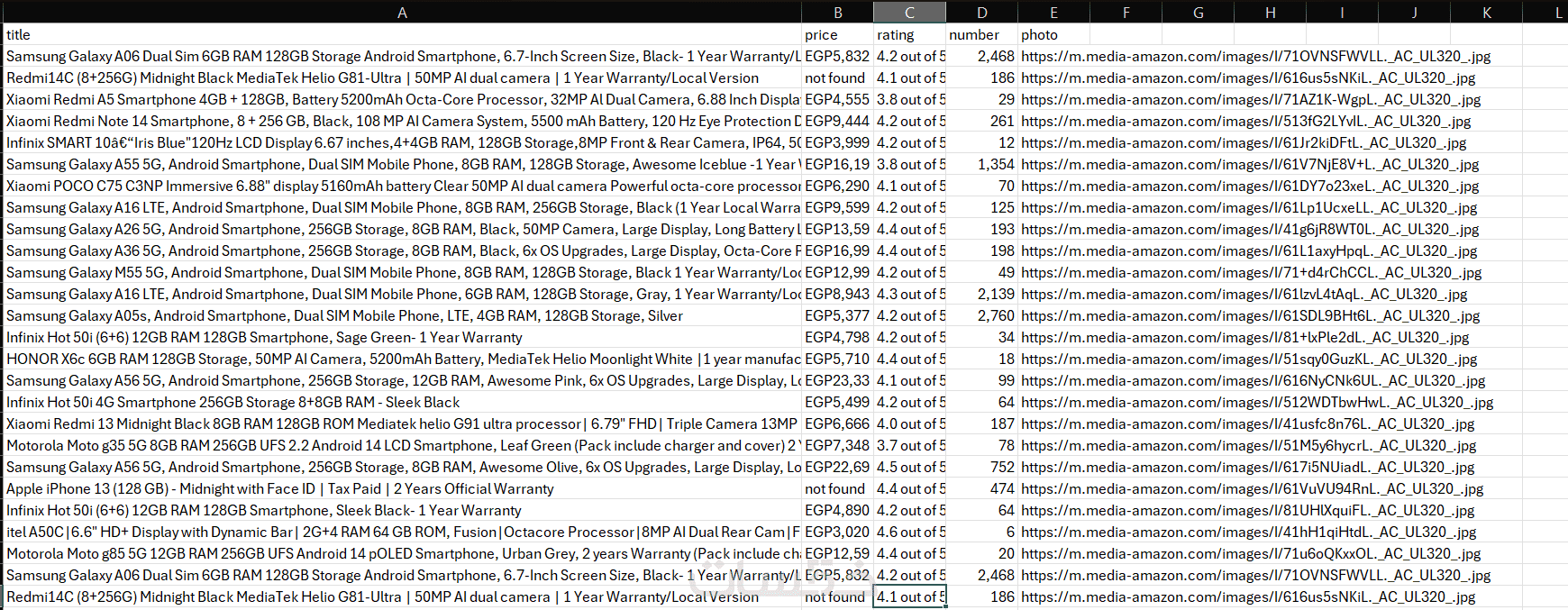Click number cell 2,139

coord(981,294)
